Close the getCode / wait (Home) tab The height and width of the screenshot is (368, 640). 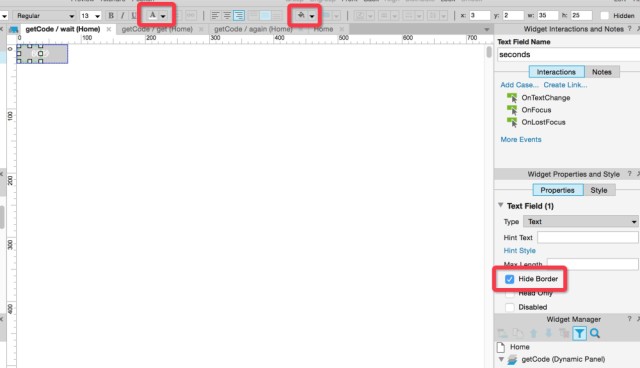point(109,29)
